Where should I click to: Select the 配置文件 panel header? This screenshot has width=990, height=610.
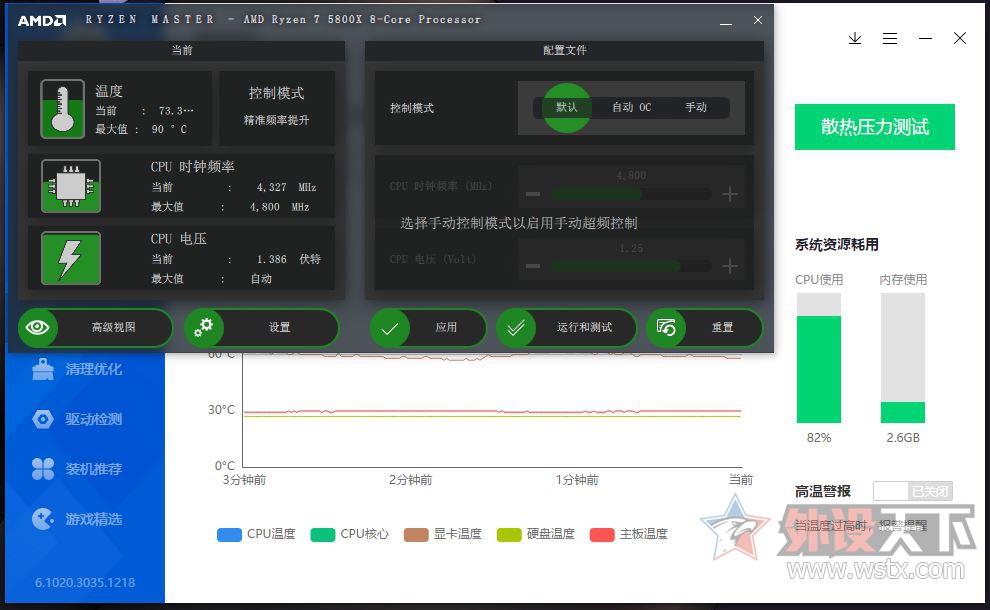566,50
